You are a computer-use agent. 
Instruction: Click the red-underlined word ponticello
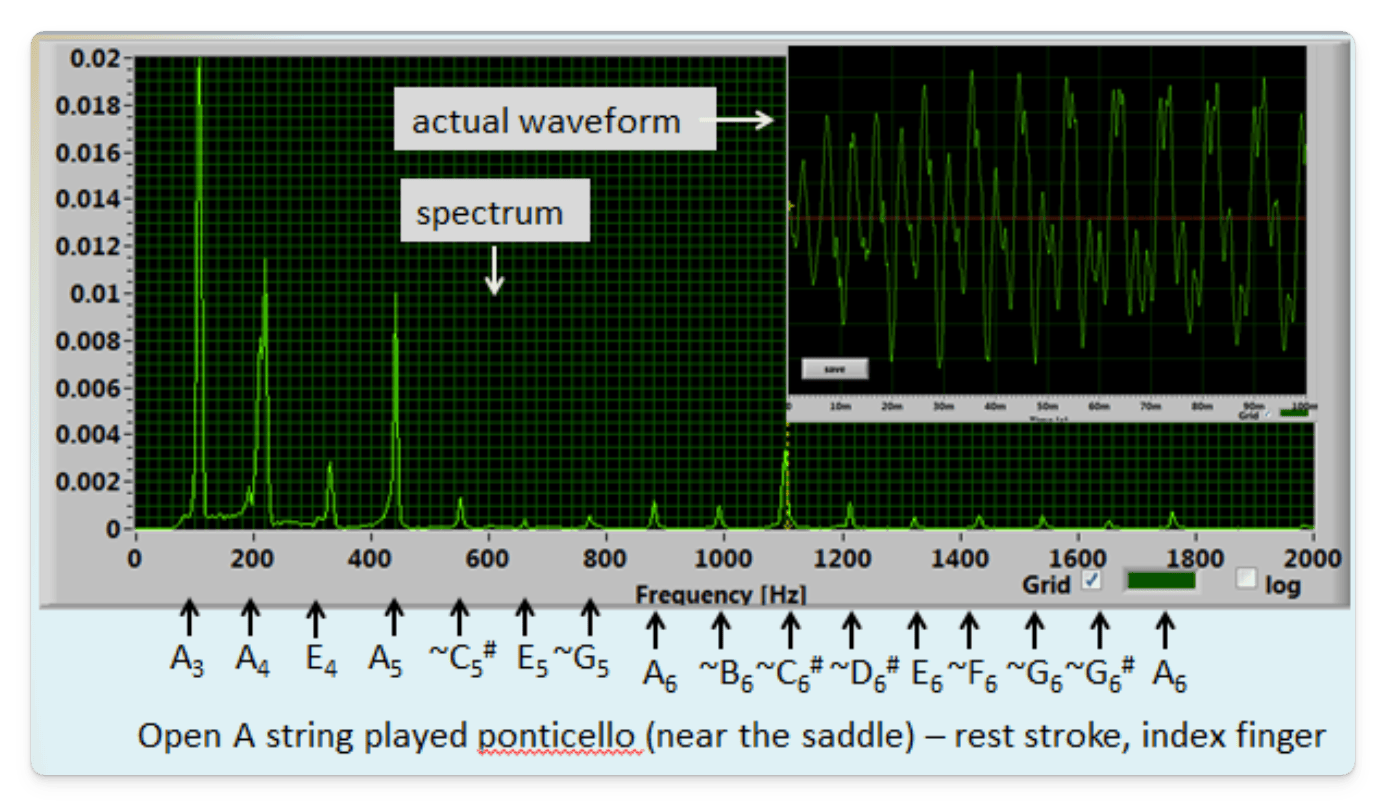pyautogui.click(x=560, y=737)
